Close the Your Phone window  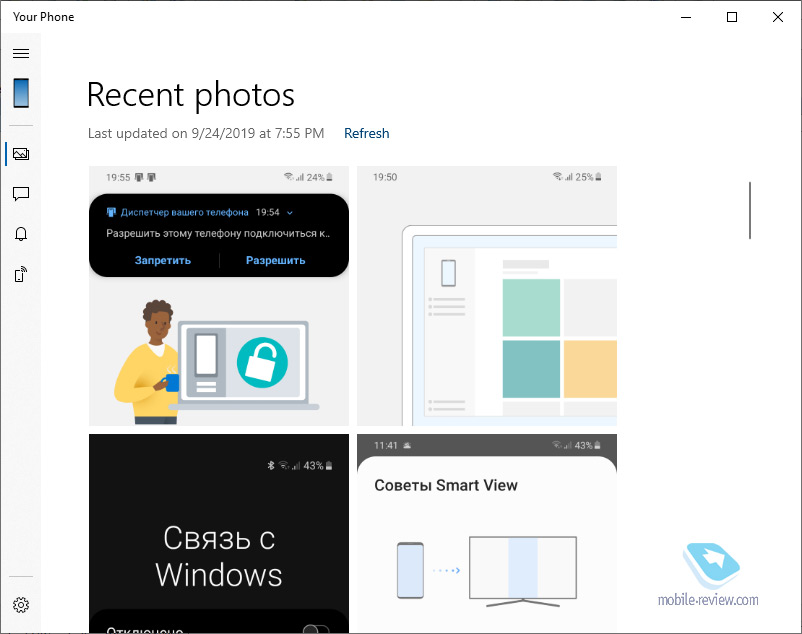[778, 17]
